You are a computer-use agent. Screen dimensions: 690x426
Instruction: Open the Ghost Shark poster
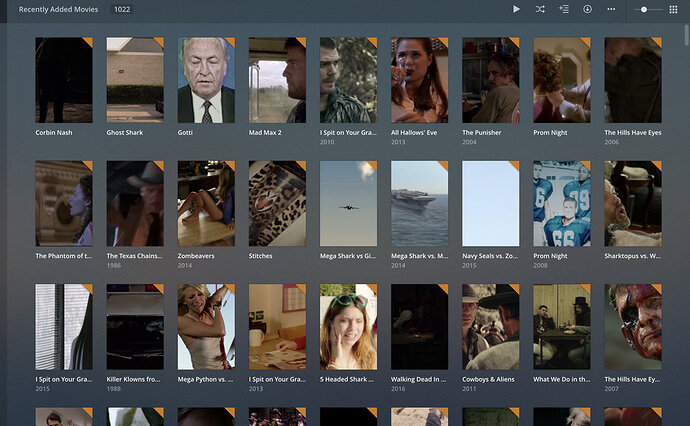coord(135,80)
